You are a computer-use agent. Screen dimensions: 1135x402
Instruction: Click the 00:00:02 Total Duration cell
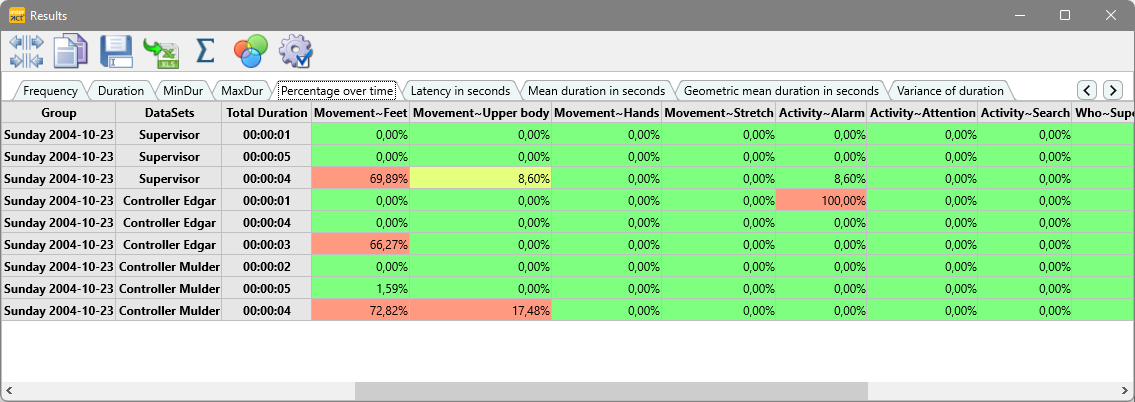coord(267,267)
